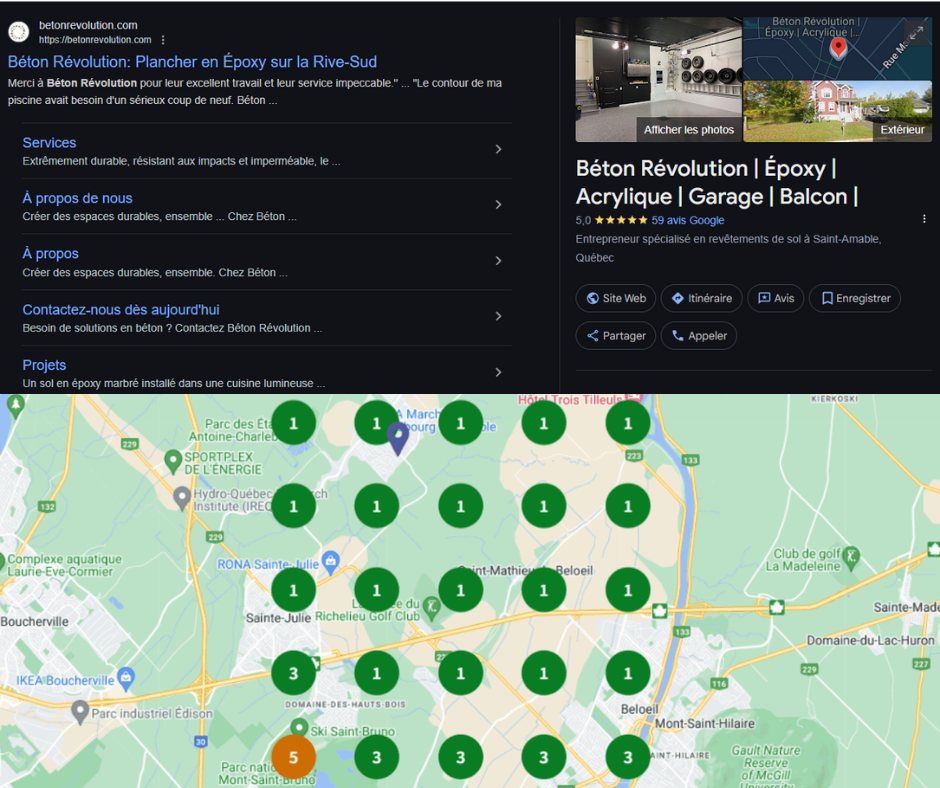The image size is (940, 788).
Task: Click the IKEA Boucherville text label
Action: click(x=65, y=680)
